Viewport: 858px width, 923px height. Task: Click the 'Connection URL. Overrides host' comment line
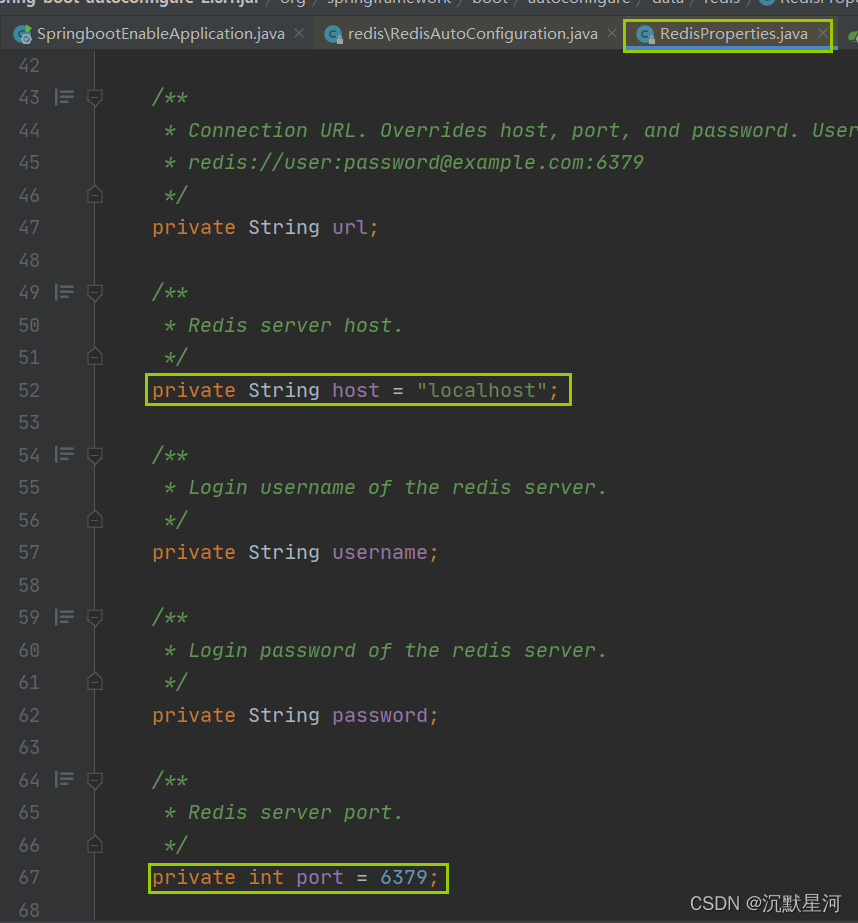pyautogui.click(x=510, y=130)
